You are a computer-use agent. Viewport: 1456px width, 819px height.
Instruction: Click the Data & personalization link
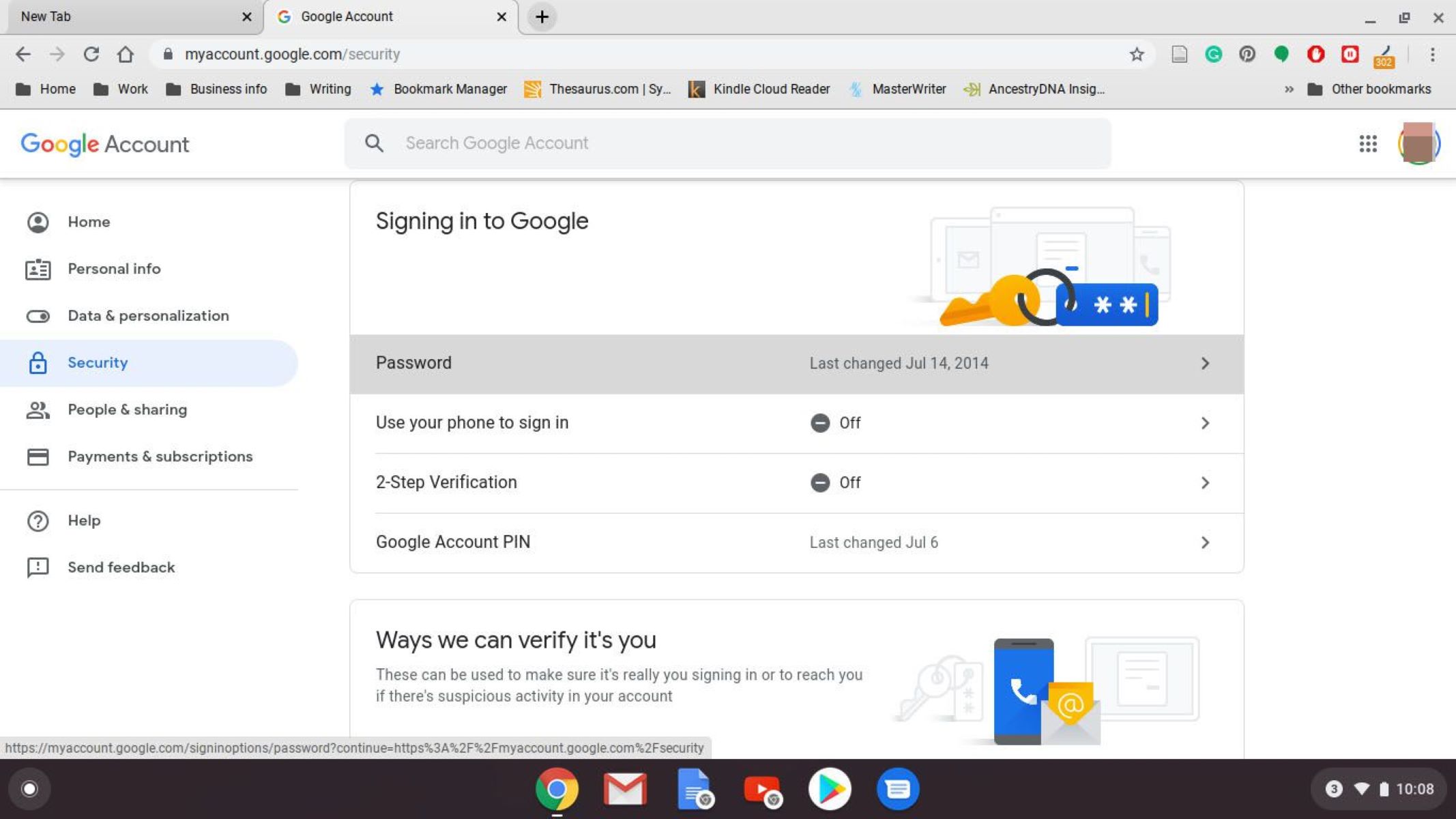coord(148,315)
